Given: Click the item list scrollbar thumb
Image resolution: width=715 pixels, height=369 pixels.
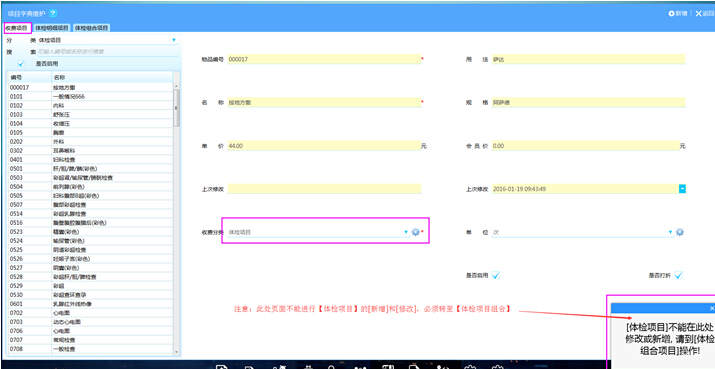Looking at the screenshot, I should 176,108.
